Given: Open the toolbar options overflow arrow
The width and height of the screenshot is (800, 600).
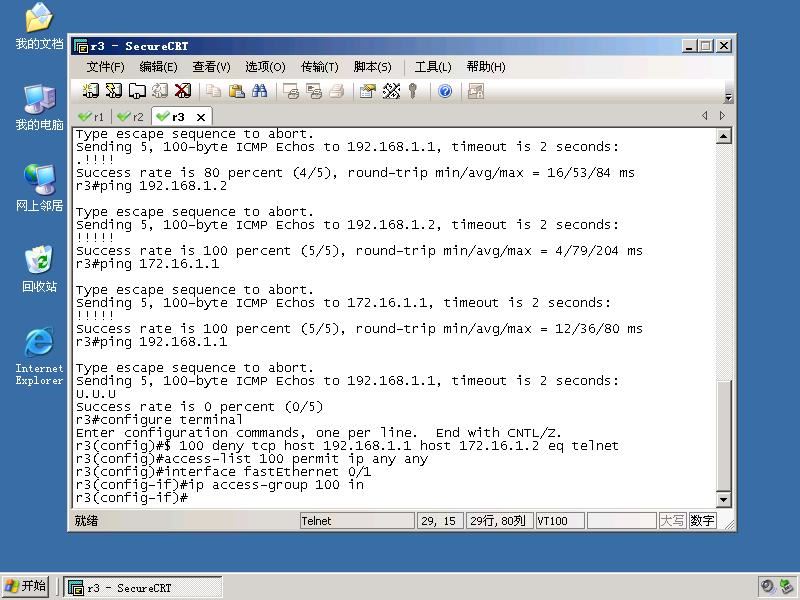Looking at the screenshot, I should click(x=729, y=97).
